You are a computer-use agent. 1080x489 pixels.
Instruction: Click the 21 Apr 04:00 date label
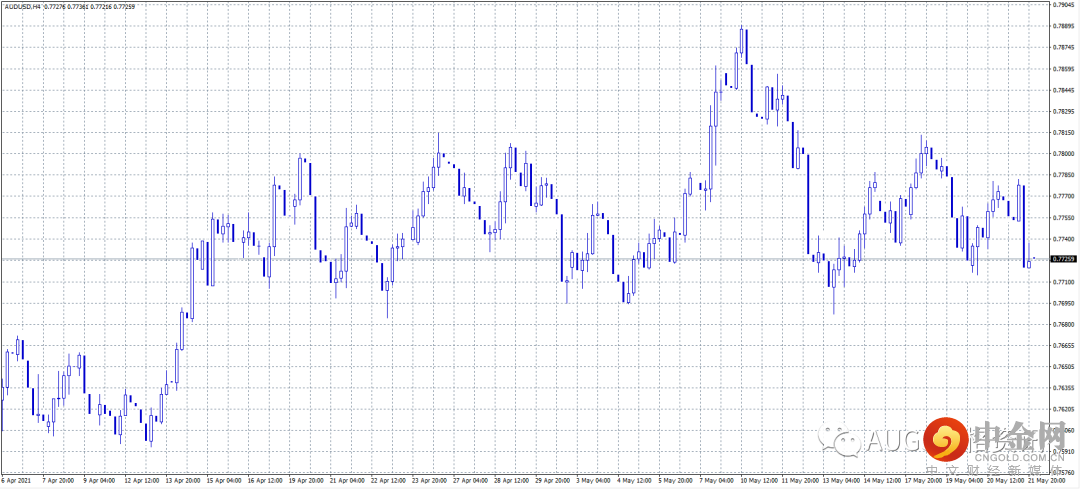click(x=349, y=479)
